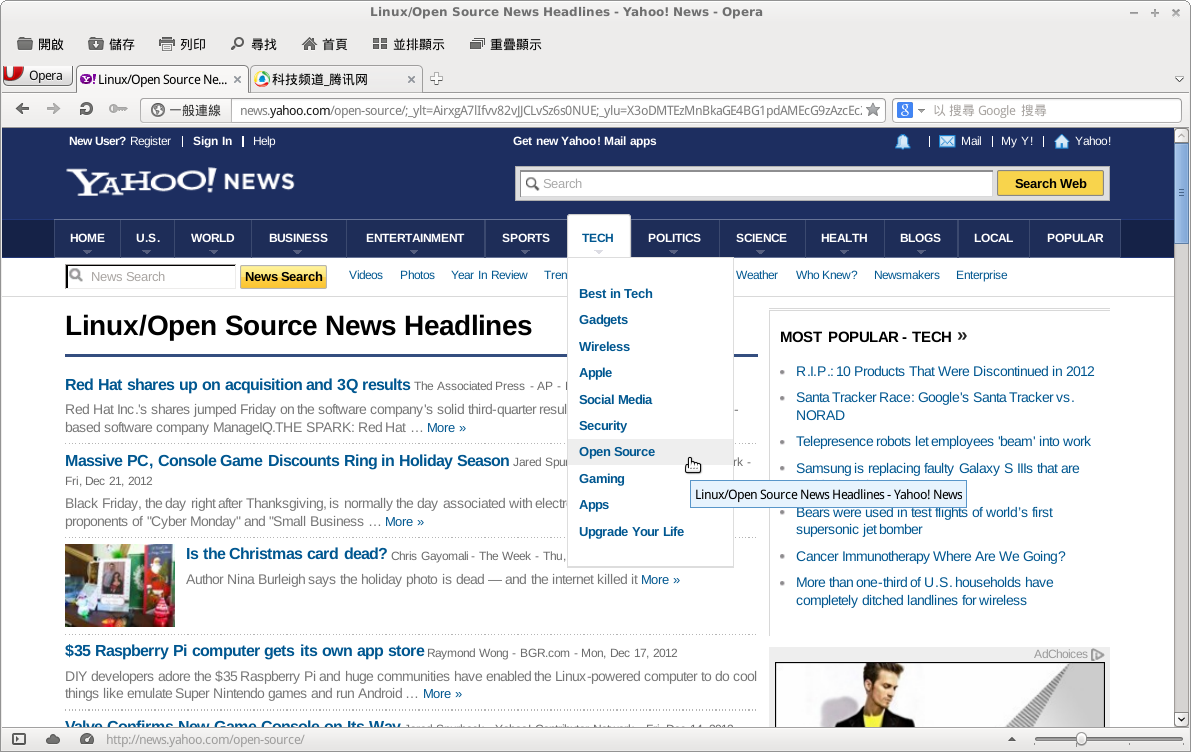The width and height of the screenshot is (1191, 752).
Task: Toggle the Opera panel button in status bar
Action: (19, 739)
